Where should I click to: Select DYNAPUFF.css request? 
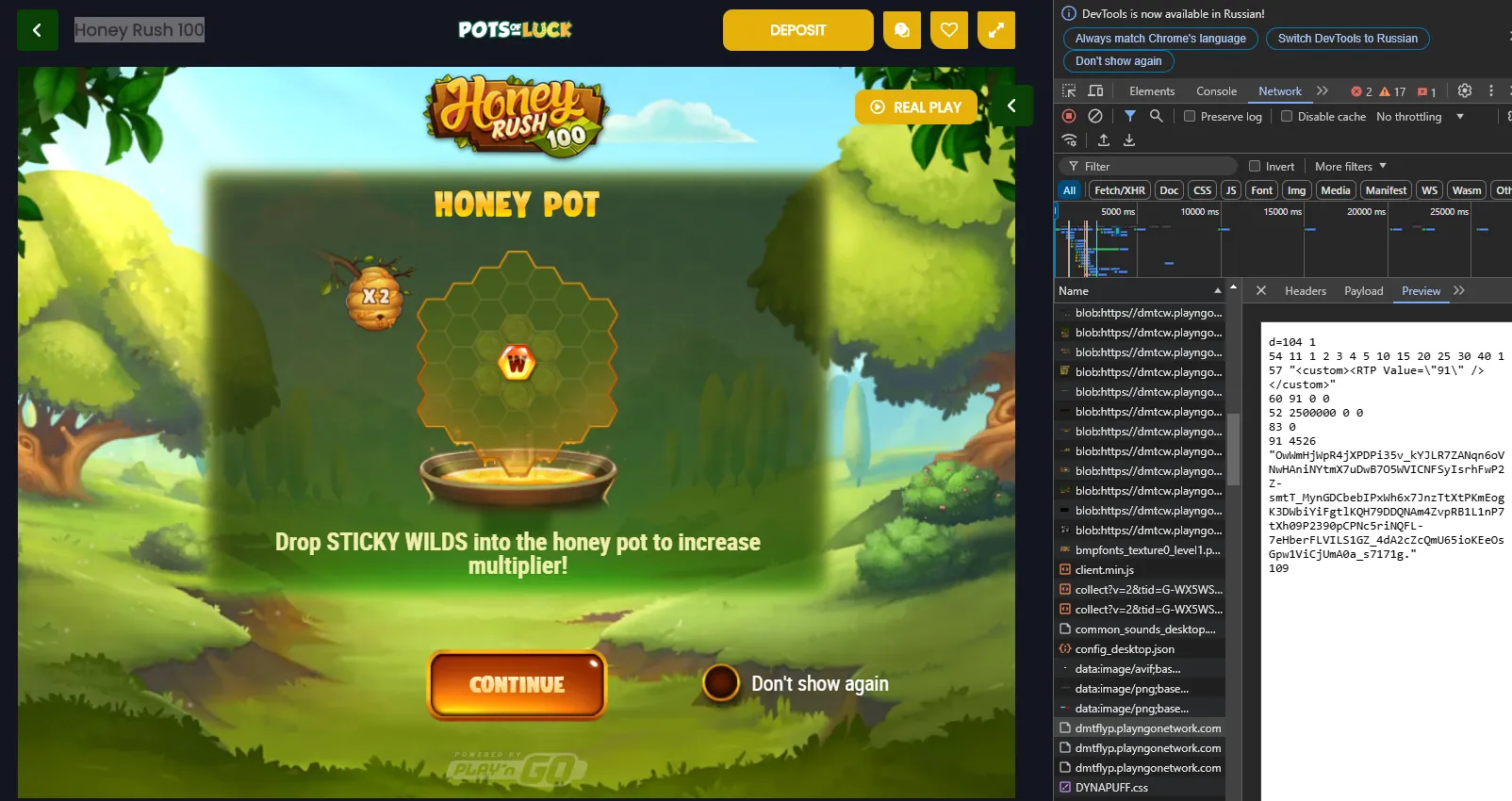click(1140, 788)
